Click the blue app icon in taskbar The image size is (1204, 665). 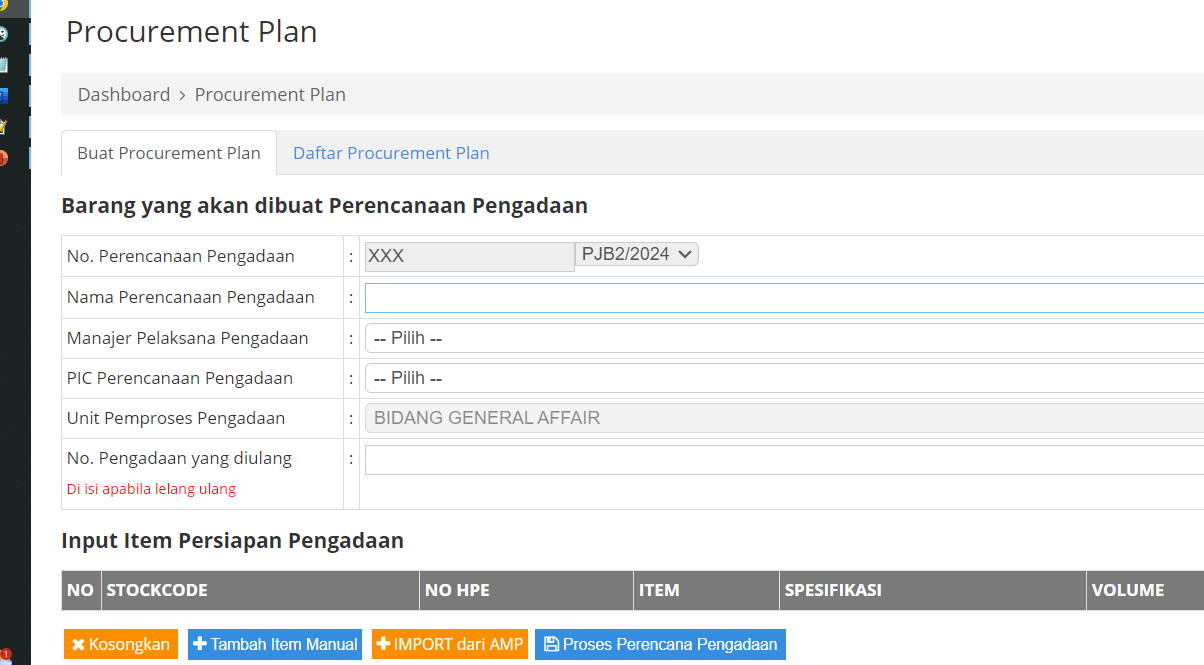(x=4, y=96)
